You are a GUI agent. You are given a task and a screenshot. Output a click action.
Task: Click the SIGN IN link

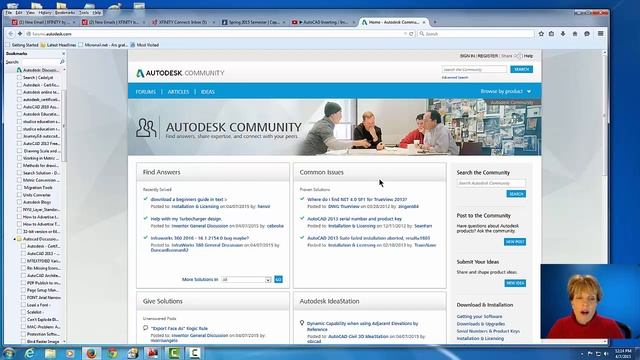tap(467, 56)
